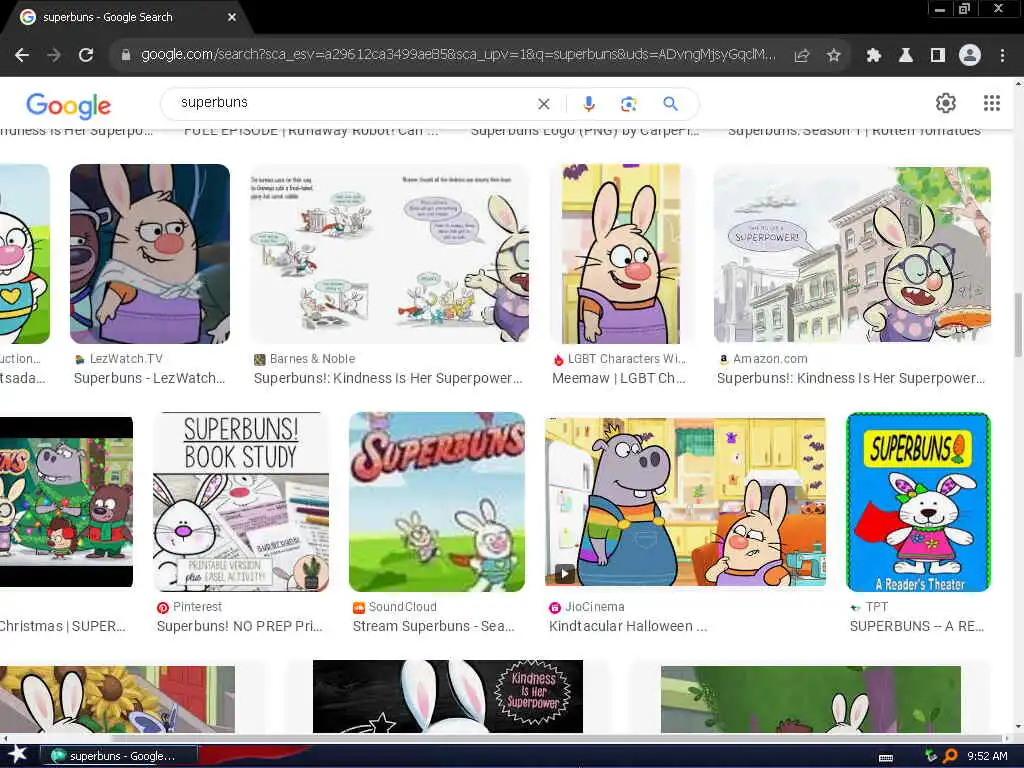Click the browser address bar URL
1024x768 pixels.
pyautogui.click(x=458, y=55)
